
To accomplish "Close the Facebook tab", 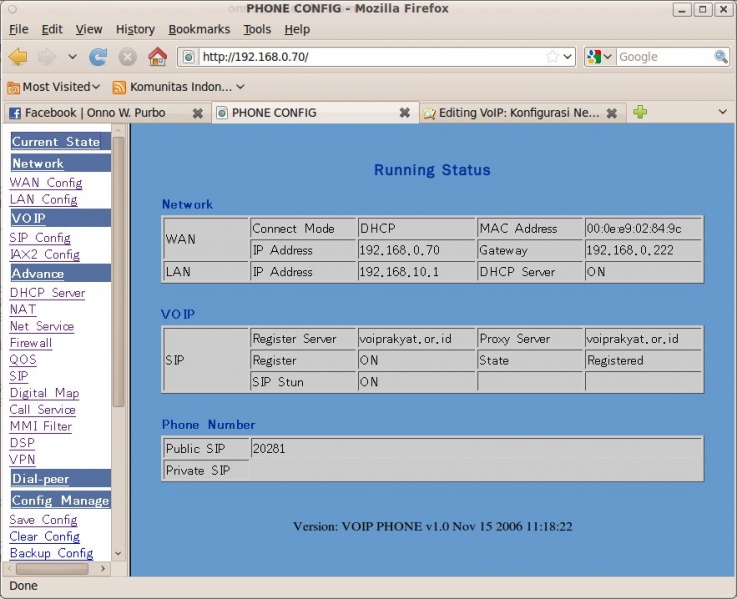I will click(197, 113).
